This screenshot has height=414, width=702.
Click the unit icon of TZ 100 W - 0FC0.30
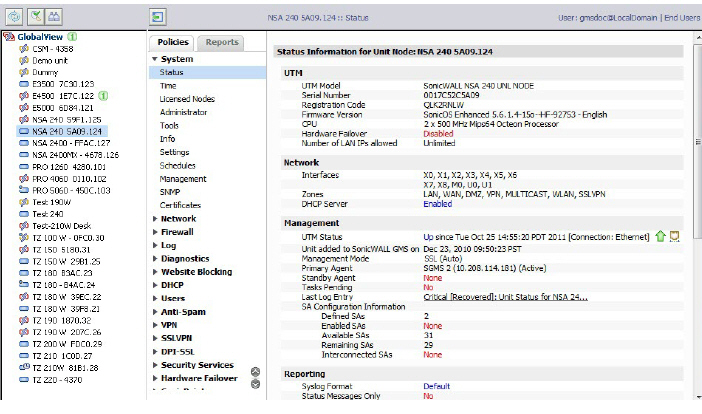pos(24,238)
